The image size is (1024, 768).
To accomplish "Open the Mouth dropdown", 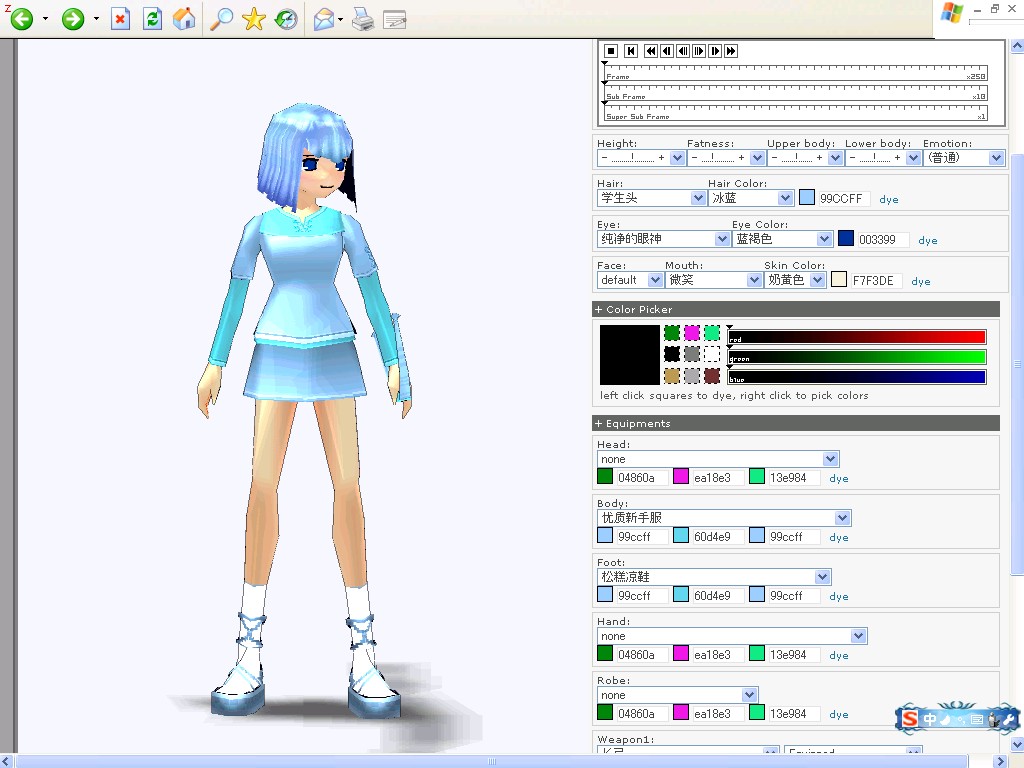I will [x=714, y=280].
